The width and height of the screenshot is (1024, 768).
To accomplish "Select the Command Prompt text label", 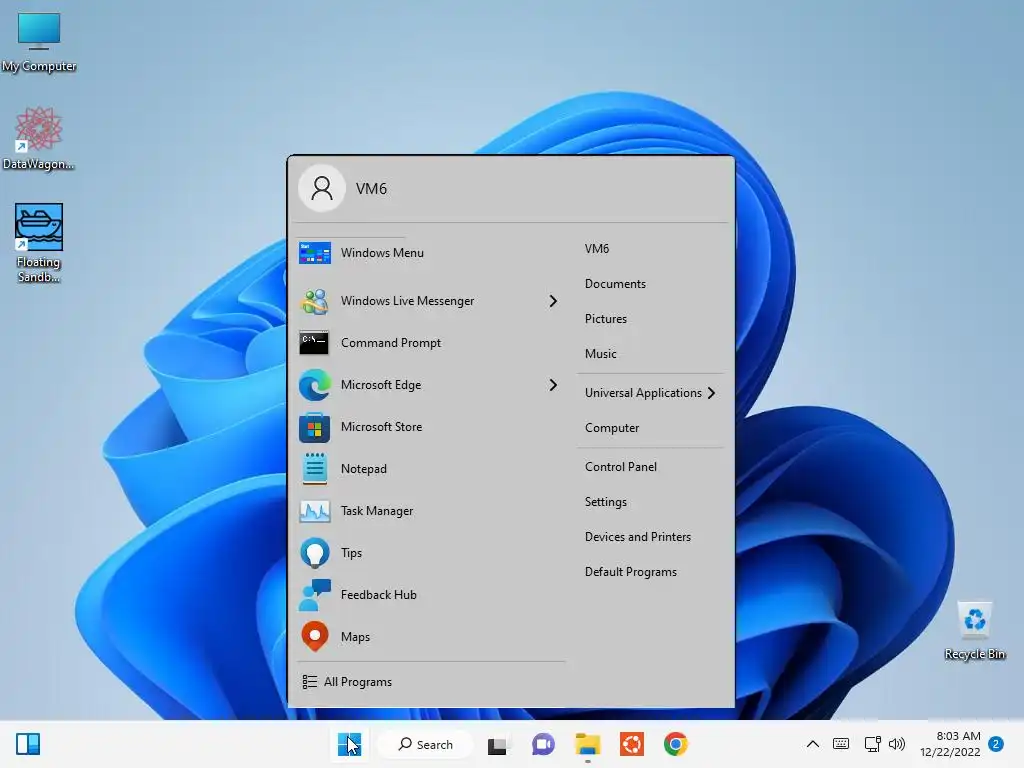I will (391, 343).
